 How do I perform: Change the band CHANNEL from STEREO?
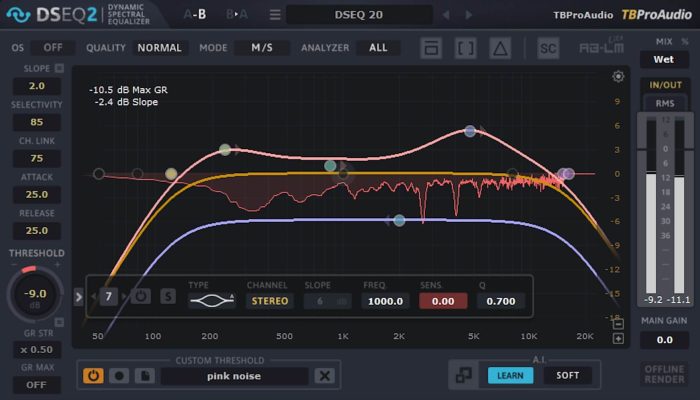270,301
